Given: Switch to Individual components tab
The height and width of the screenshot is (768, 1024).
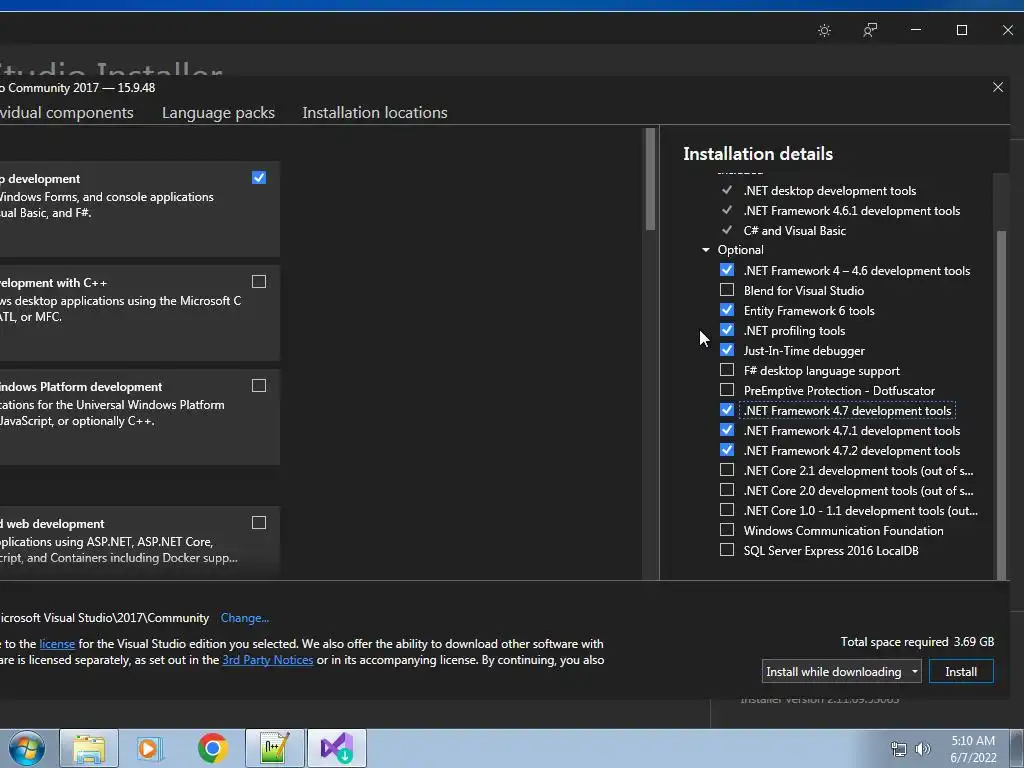Looking at the screenshot, I should coord(65,112).
